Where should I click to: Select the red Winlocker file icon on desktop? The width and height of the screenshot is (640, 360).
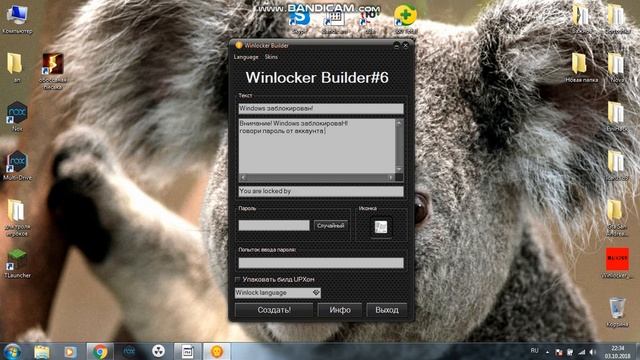point(617,263)
